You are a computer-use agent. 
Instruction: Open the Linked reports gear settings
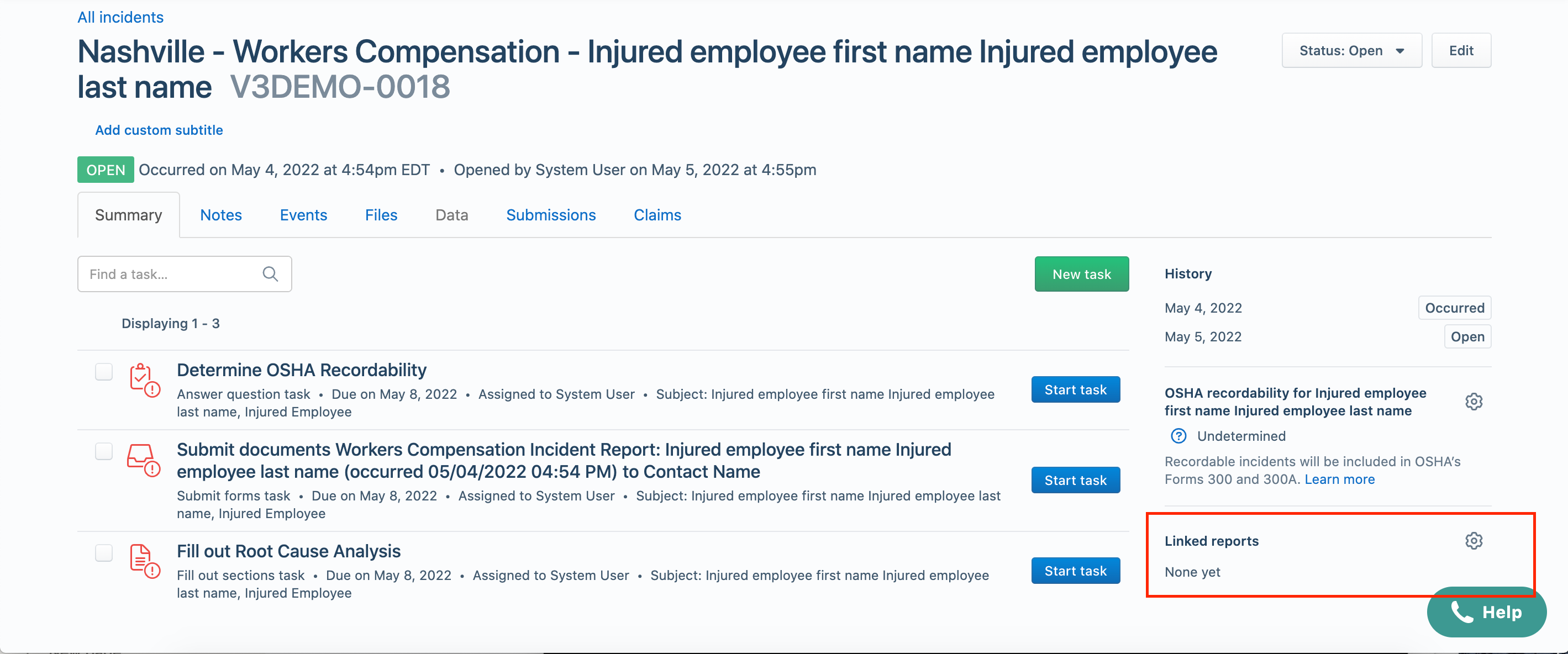click(1473, 541)
